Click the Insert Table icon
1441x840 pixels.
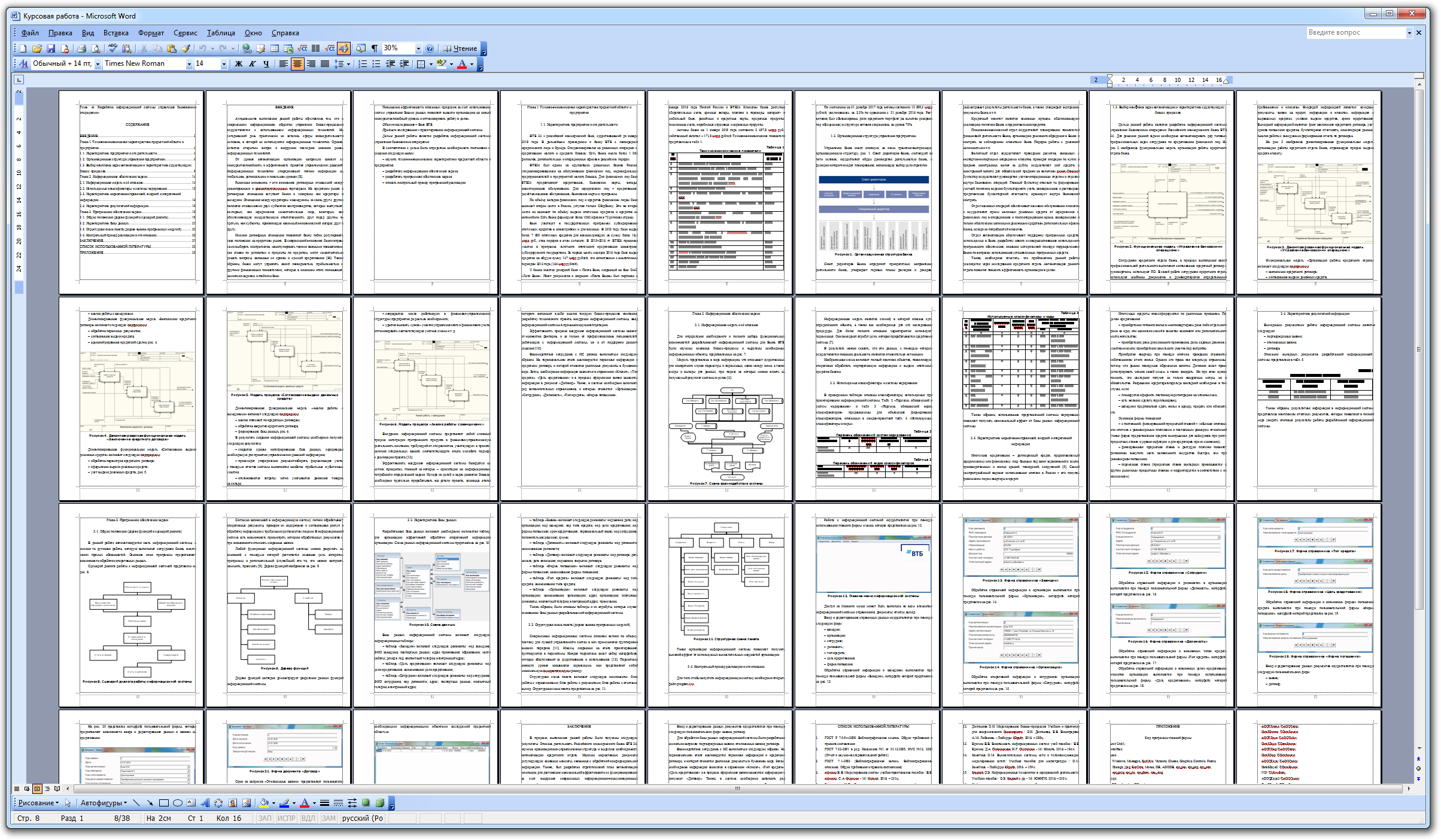[275, 48]
